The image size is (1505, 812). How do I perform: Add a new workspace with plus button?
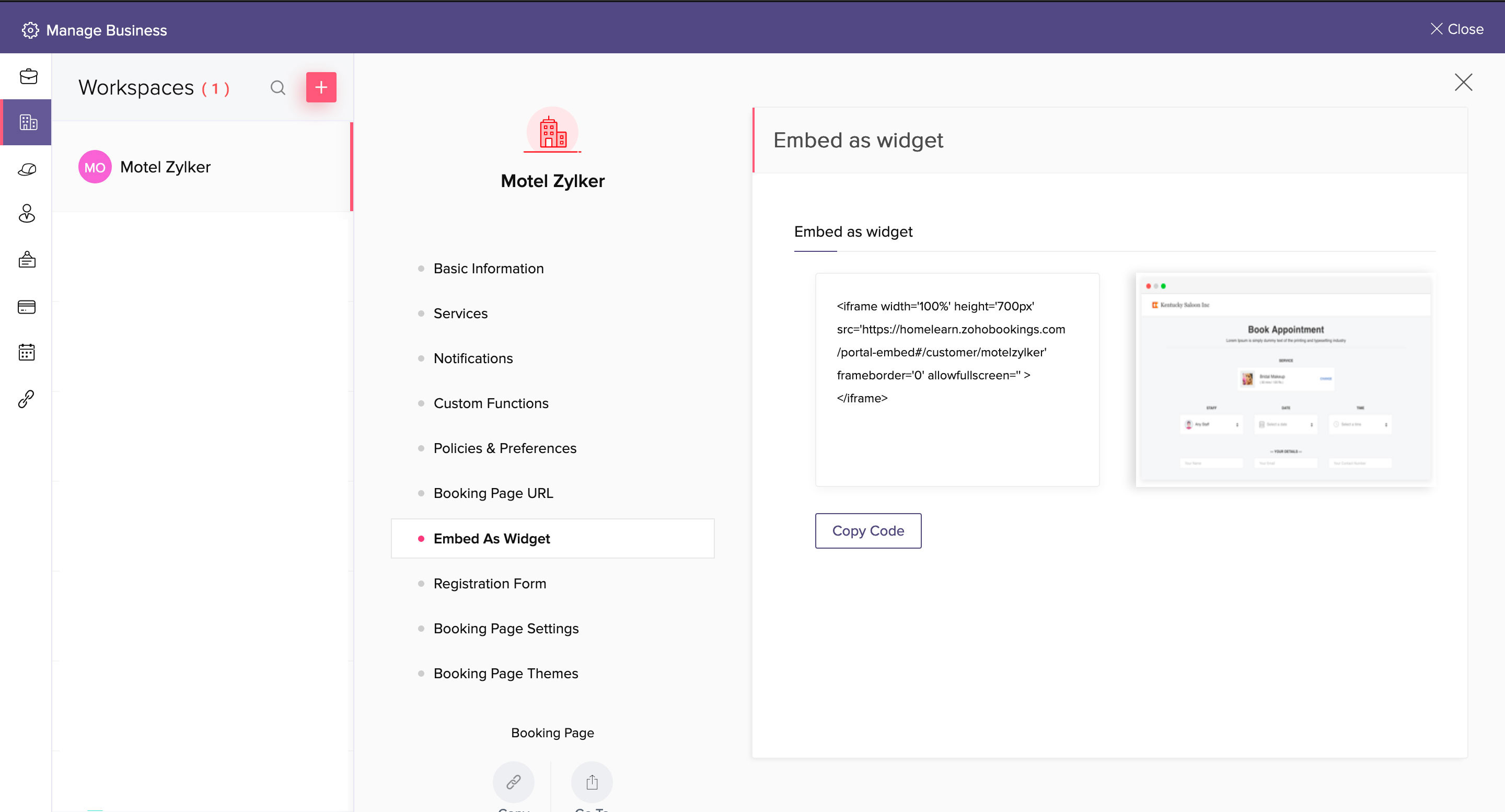321,88
